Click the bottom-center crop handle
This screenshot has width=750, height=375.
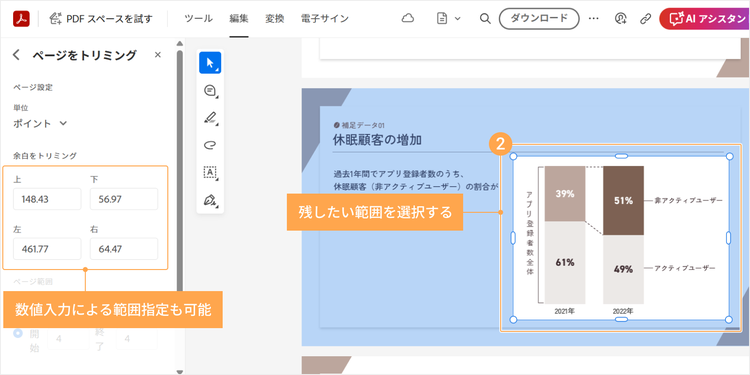pos(621,320)
